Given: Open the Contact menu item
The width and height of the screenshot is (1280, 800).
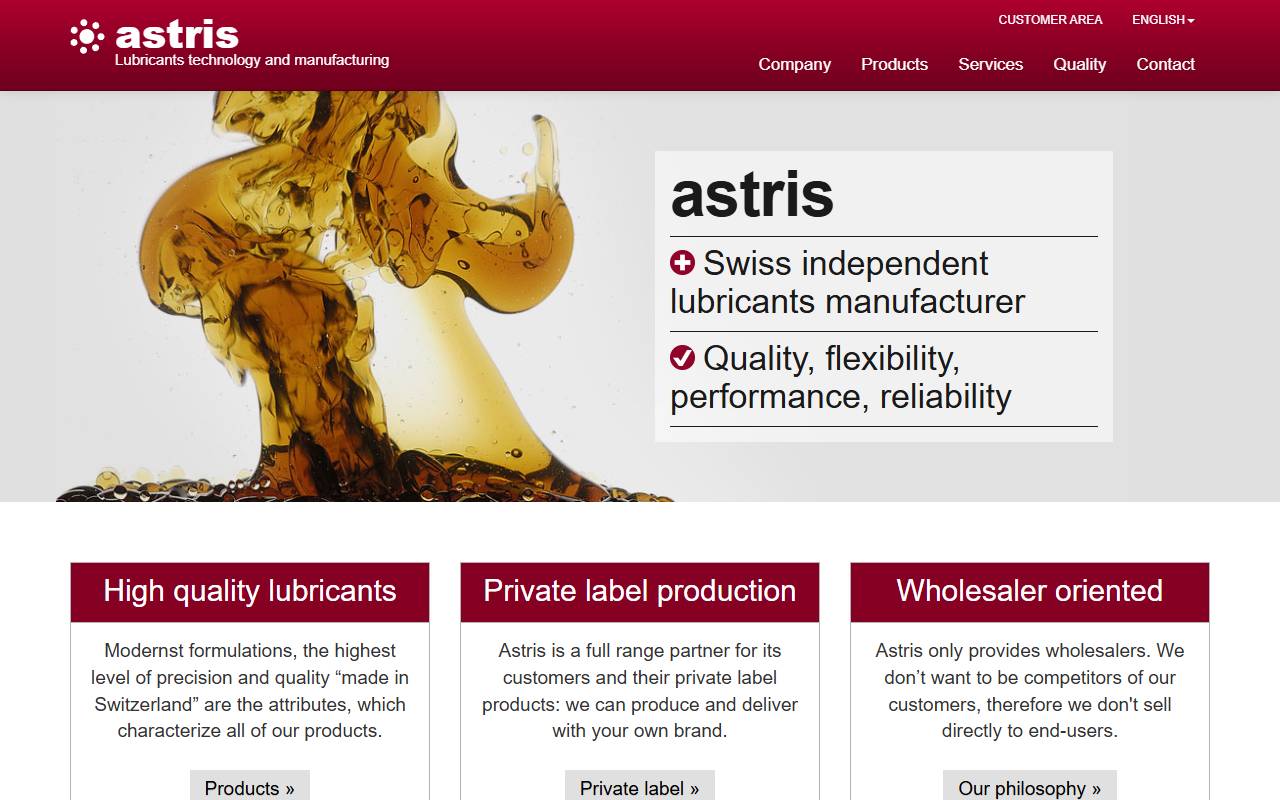Looking at the screenshot, I should [x=1165, y=64].
